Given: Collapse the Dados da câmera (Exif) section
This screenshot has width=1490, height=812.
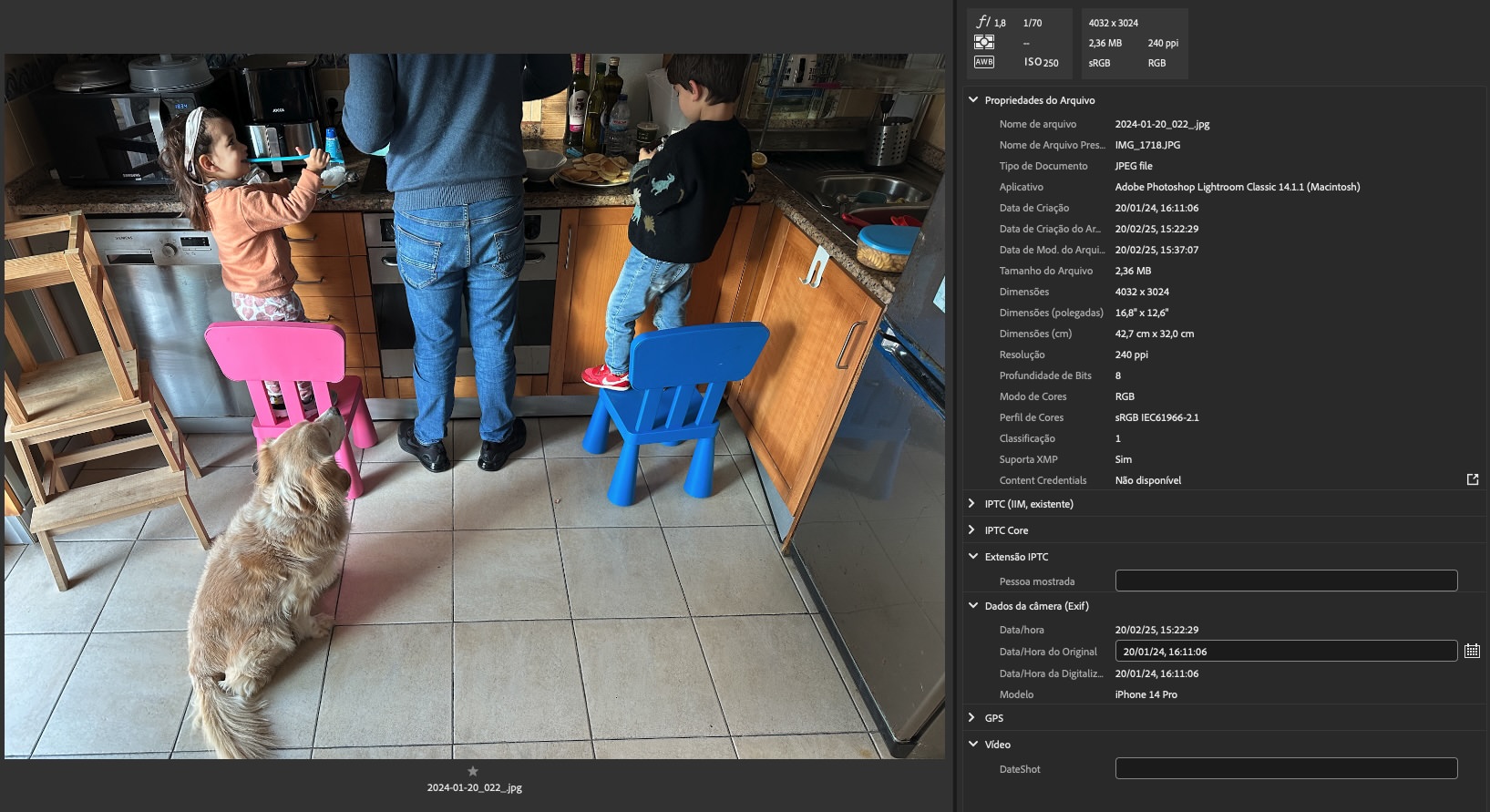Looking at the screenshot, I should coord(973,605).
